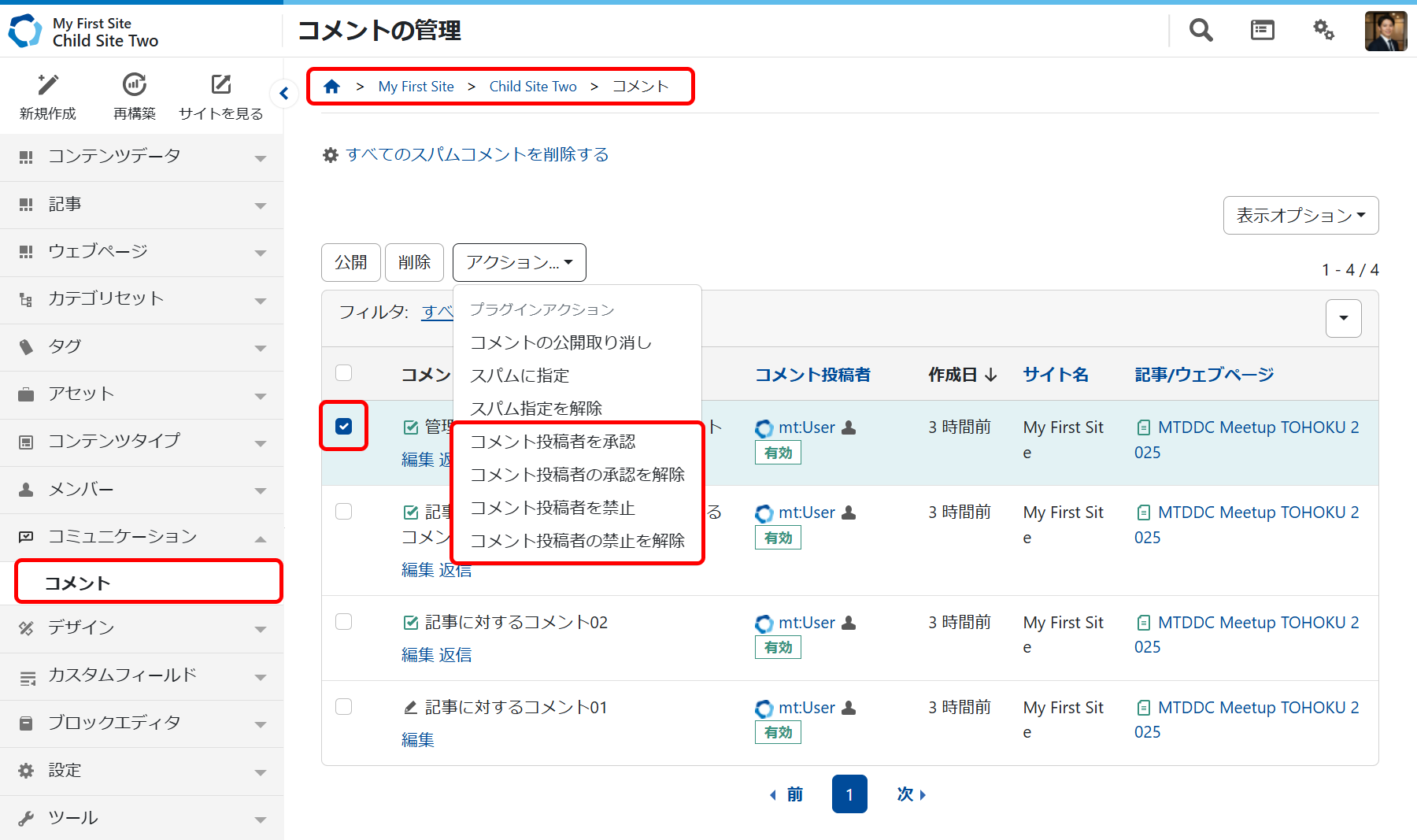This screenshot has height=840, width=1417.
Task: Open the サイトを見る view site icon
Action: click(x=220, y=85)
